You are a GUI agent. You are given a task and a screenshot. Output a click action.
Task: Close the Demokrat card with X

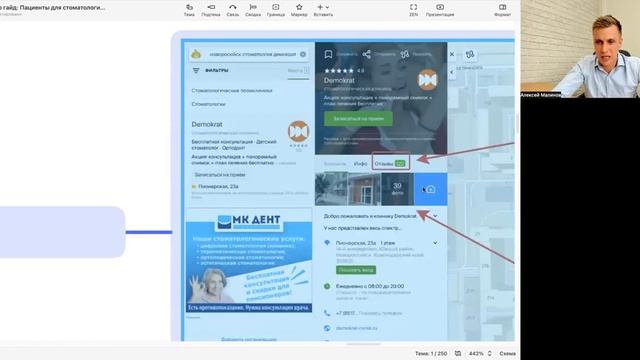(x=452, y=54)
